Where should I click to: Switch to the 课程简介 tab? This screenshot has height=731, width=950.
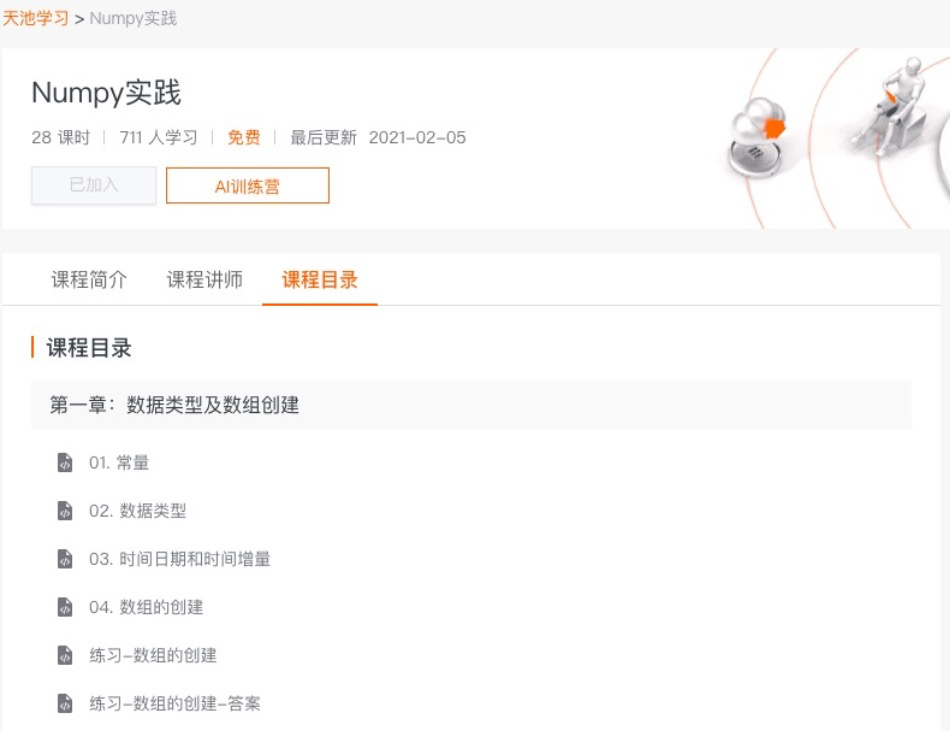pos(89,280)
